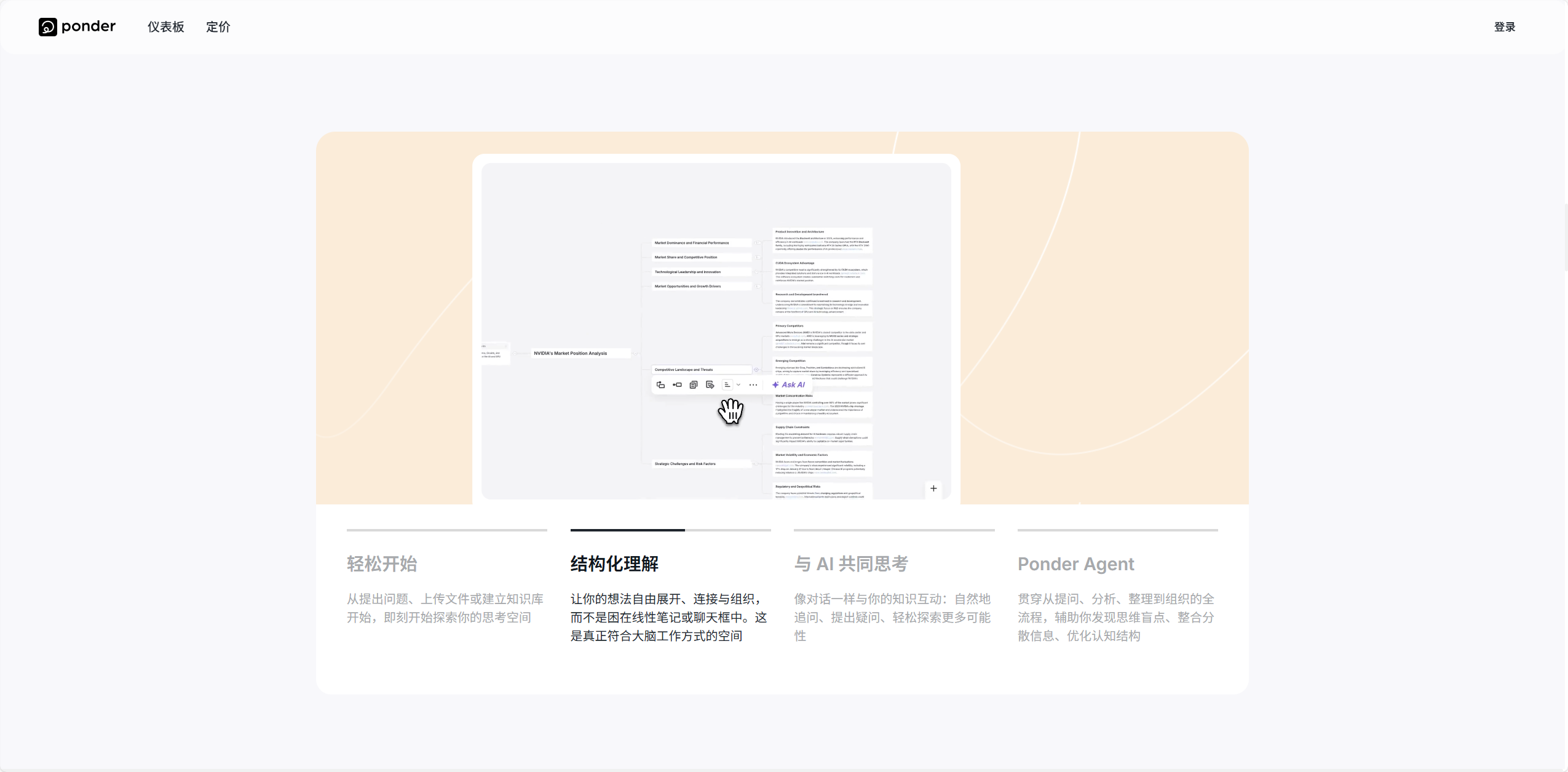Open the 仪表板 menu item
The height and width of the screenshot is (772, 1568).
point(166,27)
